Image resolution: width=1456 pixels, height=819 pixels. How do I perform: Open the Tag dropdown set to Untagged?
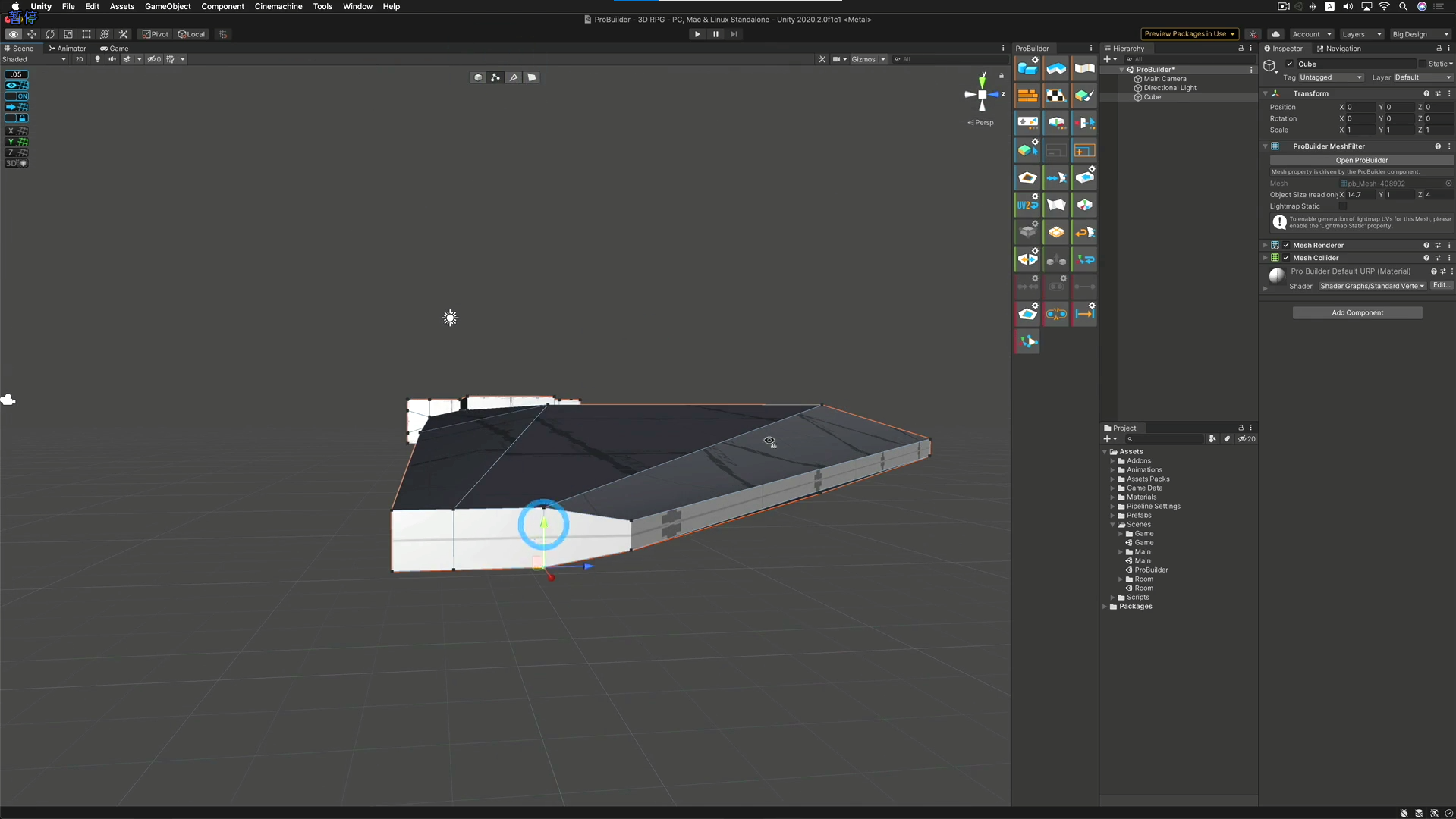[1330, 77]
